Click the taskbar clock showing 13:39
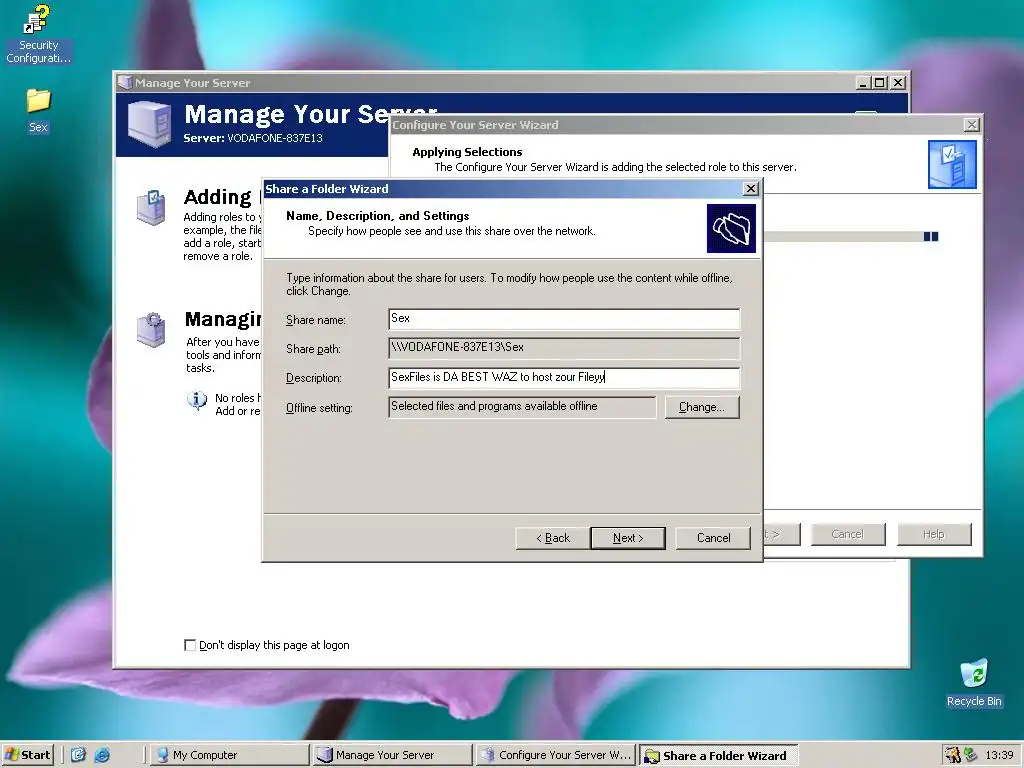The height and width of the screenshot is (768, 1024). point(999,755)
